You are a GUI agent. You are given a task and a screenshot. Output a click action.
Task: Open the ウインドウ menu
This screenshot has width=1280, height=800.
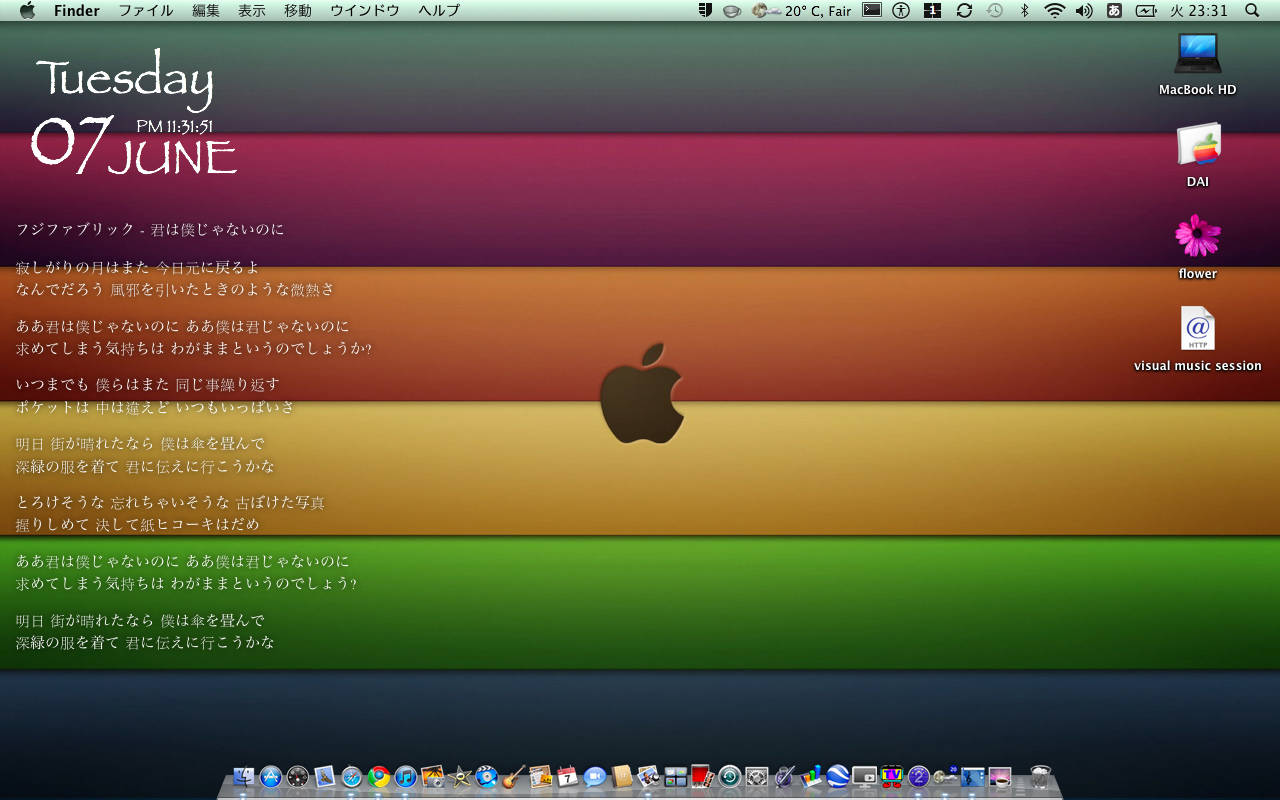point(365,11)
